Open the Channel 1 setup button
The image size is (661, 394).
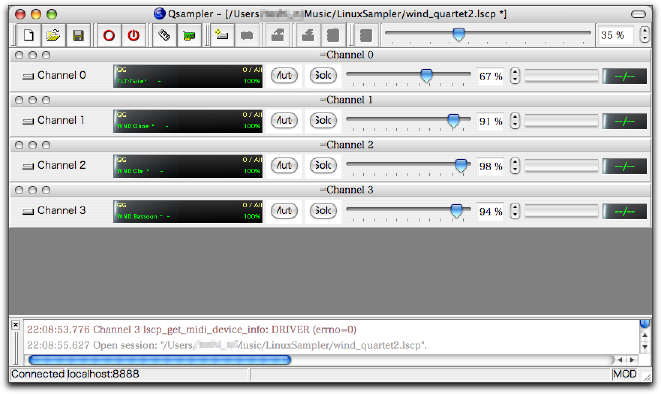pos(54,121)
